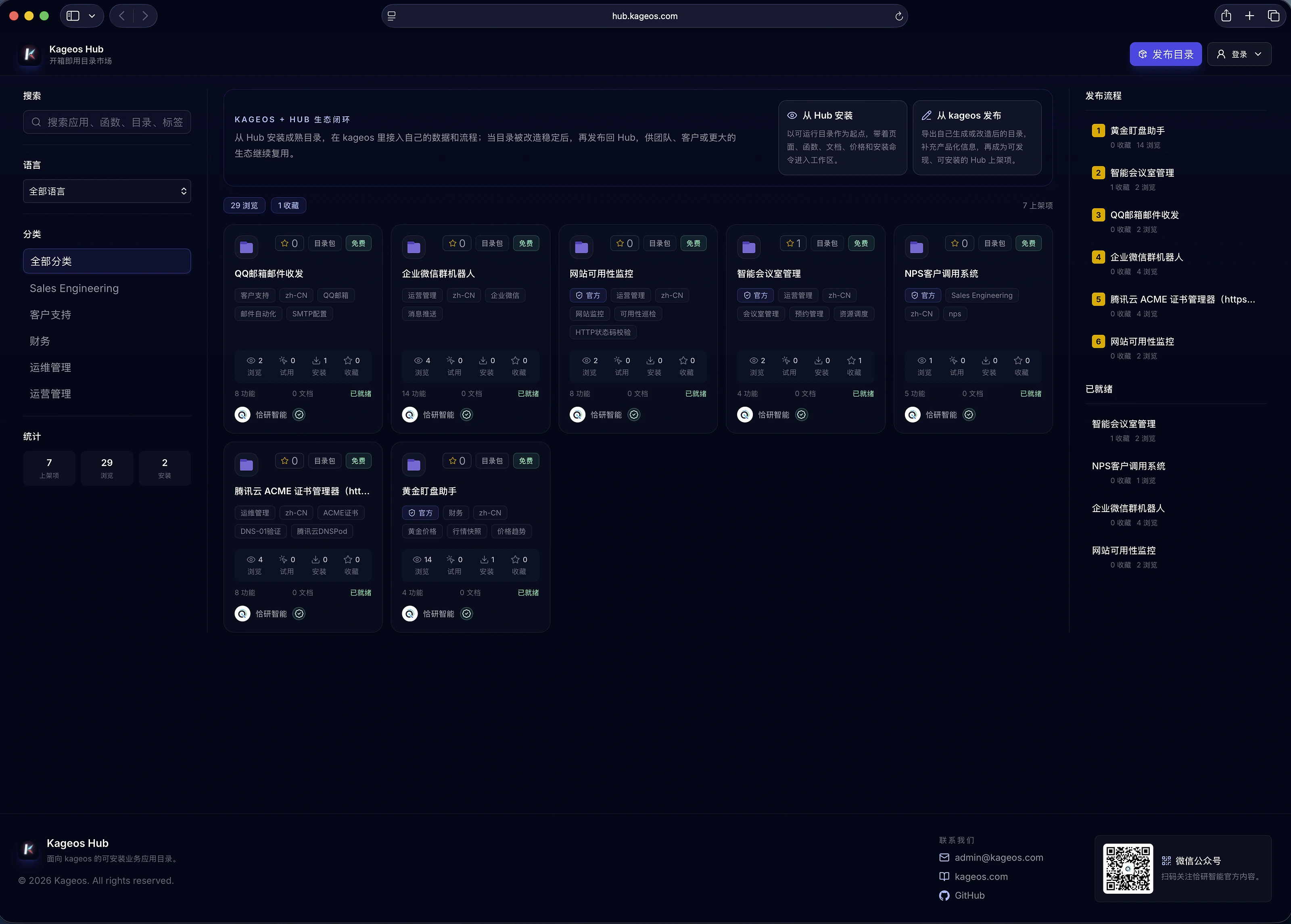Toggle the Safari sidebar icon
This screenshot has width=1291, height=924.
[73, 16]
